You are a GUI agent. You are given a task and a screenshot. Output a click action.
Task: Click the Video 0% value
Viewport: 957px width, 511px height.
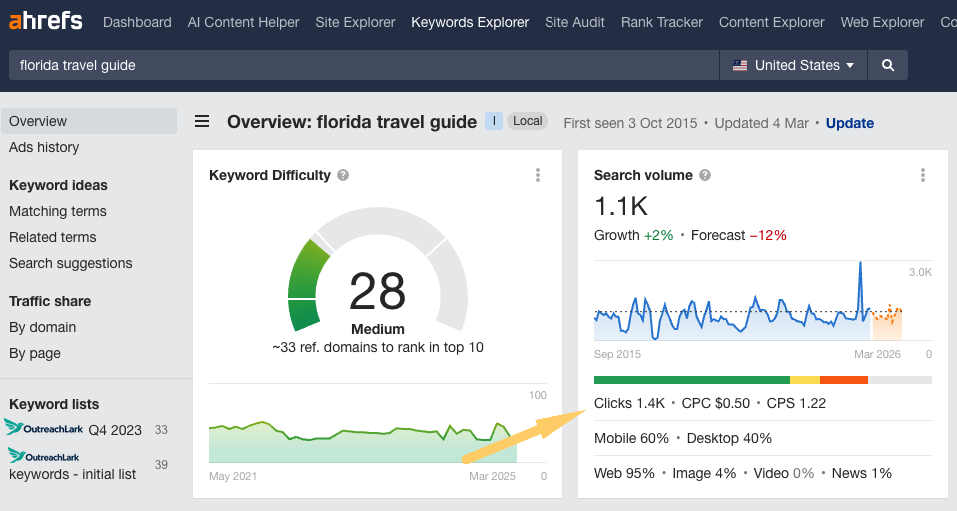[784, 473]
